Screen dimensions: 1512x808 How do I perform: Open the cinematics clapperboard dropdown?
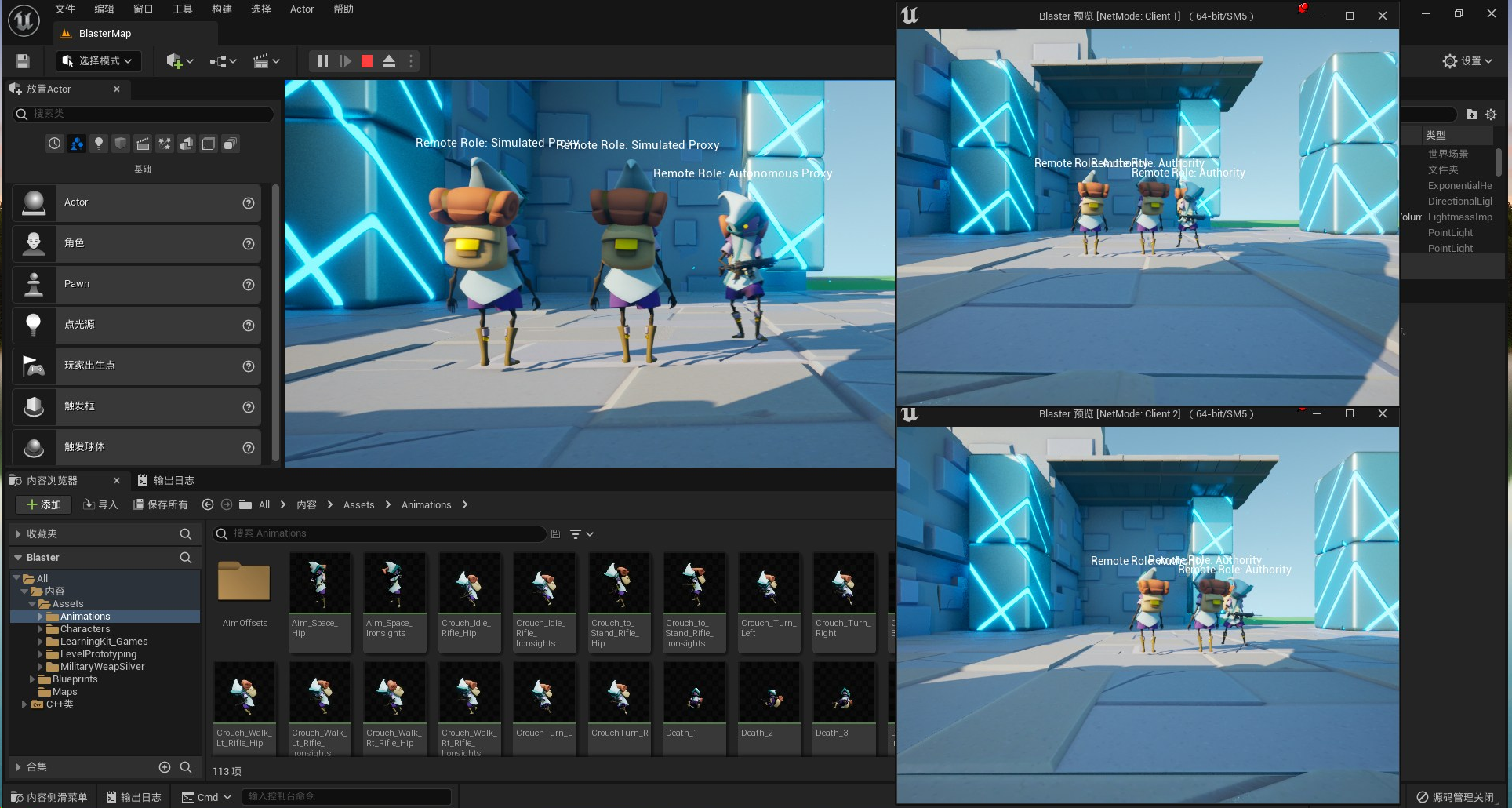pyautogui.click(x=267, y=61)
